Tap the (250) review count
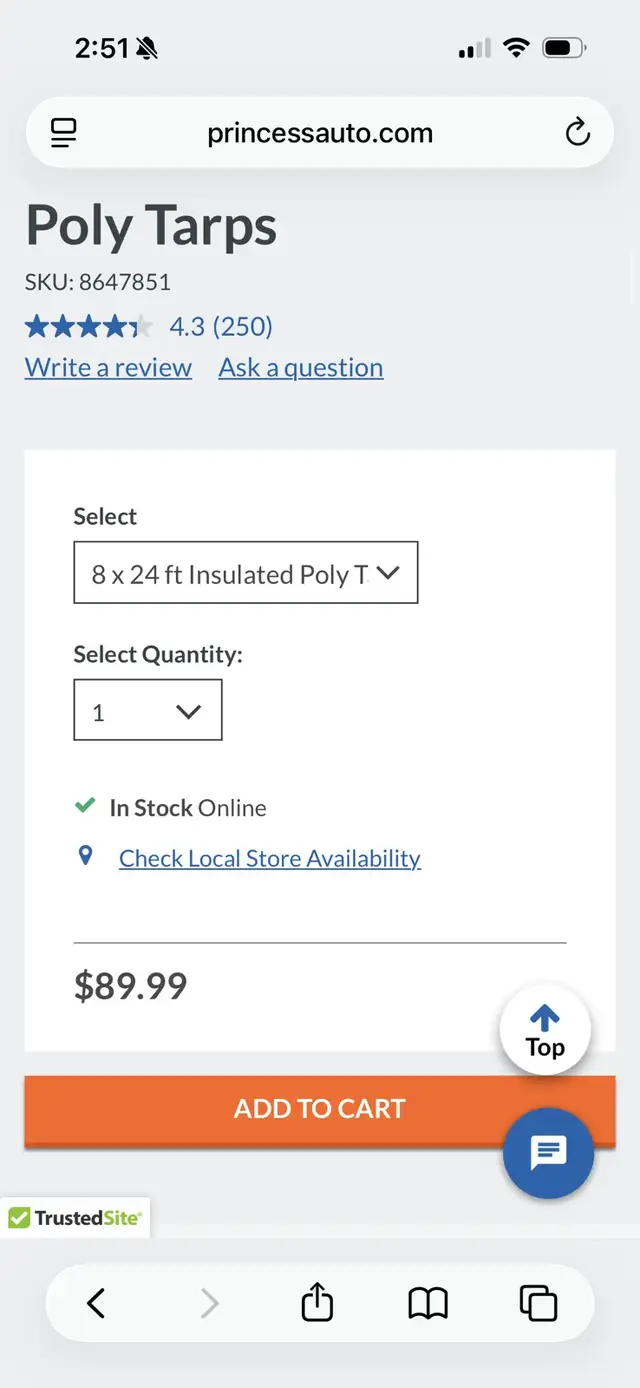Viewport: 640px width, 1388px height. coord(243,326)
